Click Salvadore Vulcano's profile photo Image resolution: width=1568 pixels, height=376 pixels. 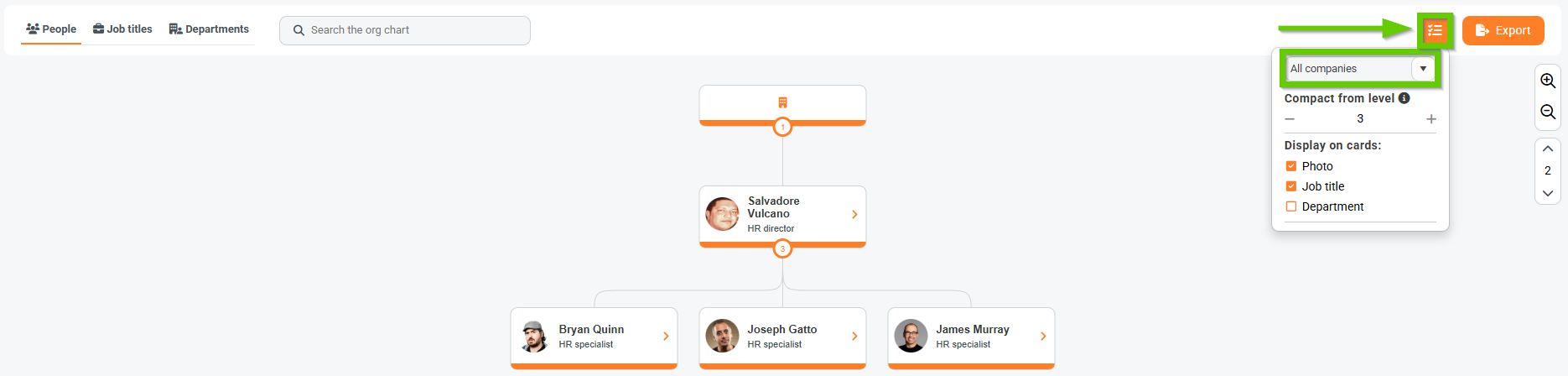tap(722, 214)
